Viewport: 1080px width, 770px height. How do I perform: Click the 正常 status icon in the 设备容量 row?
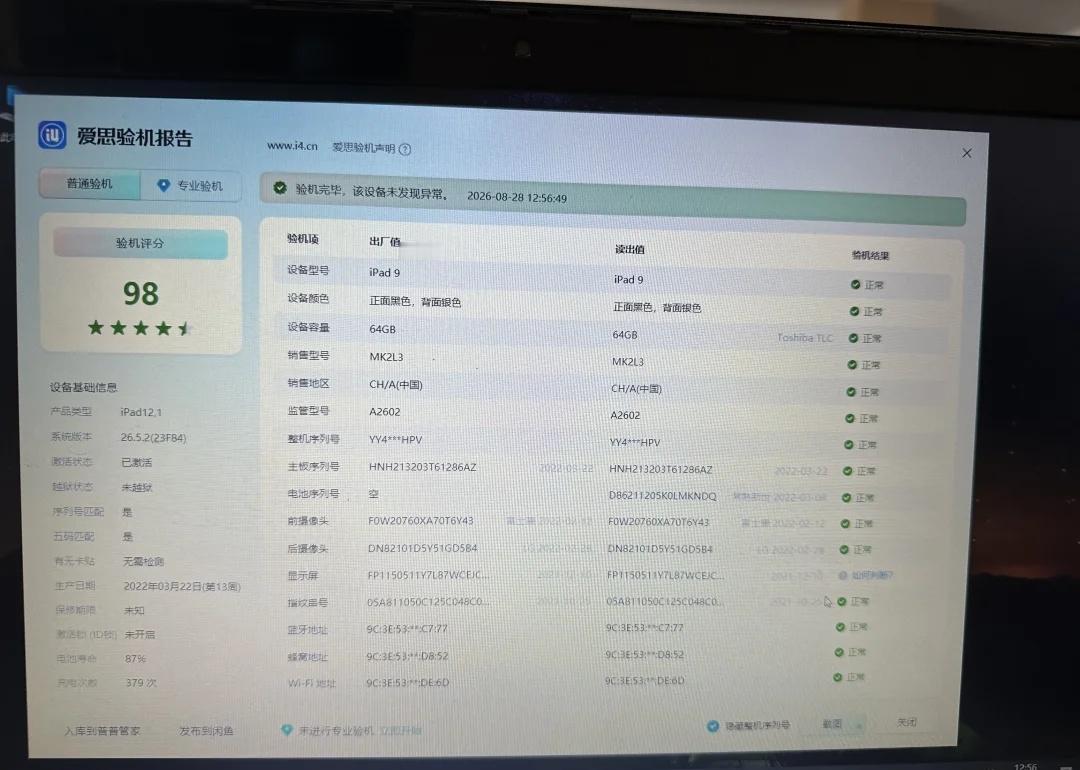click(x=853, y=338)
